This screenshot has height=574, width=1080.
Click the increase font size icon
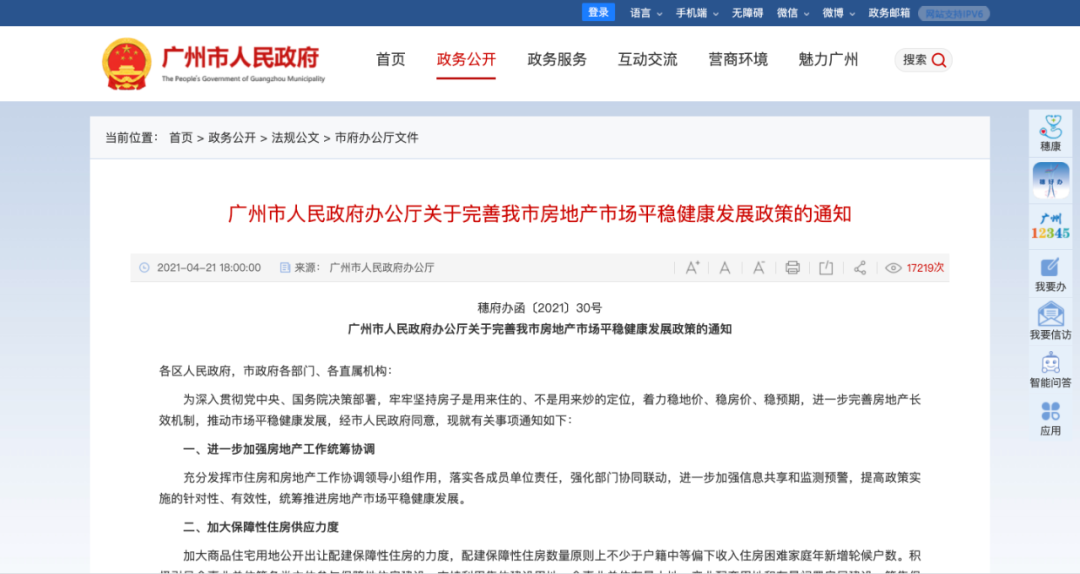point(692,268)
